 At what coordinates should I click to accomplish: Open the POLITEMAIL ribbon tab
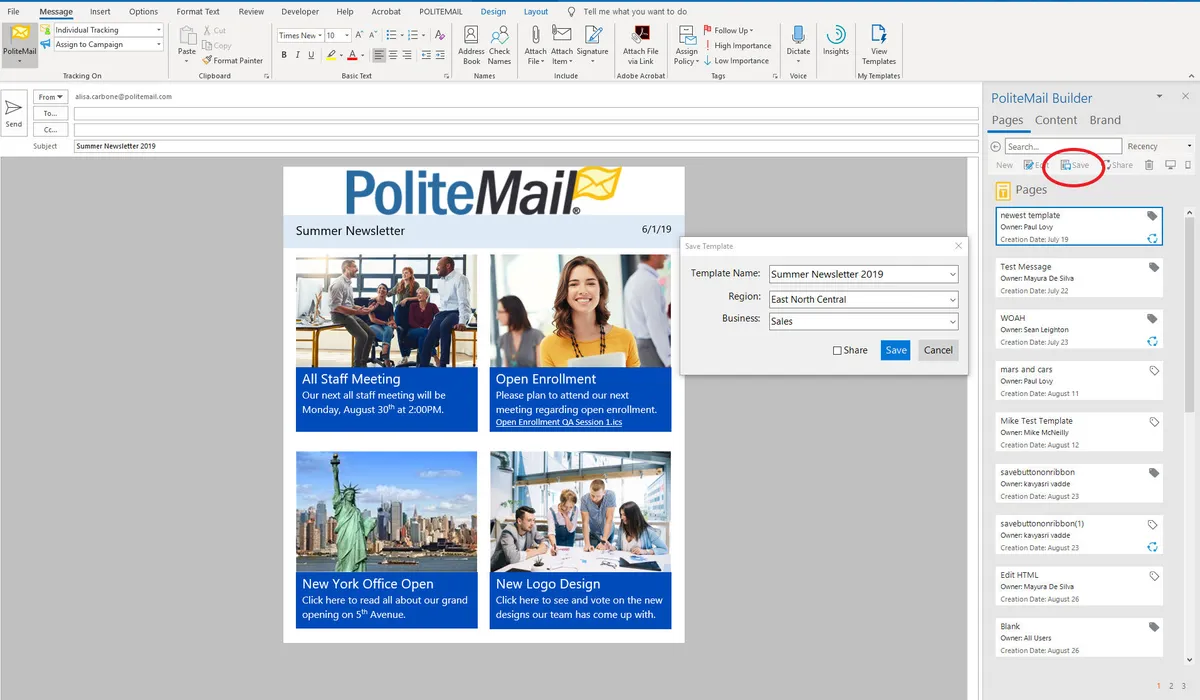[439, 12]
